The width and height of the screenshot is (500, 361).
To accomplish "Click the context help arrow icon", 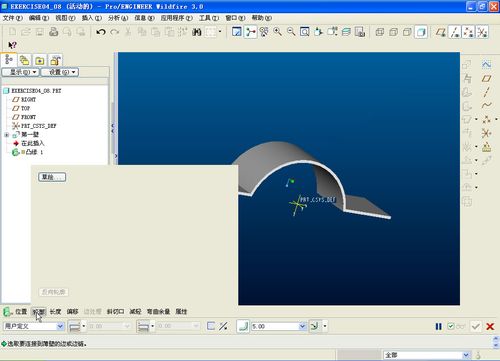I will click(x=12, y=45).
